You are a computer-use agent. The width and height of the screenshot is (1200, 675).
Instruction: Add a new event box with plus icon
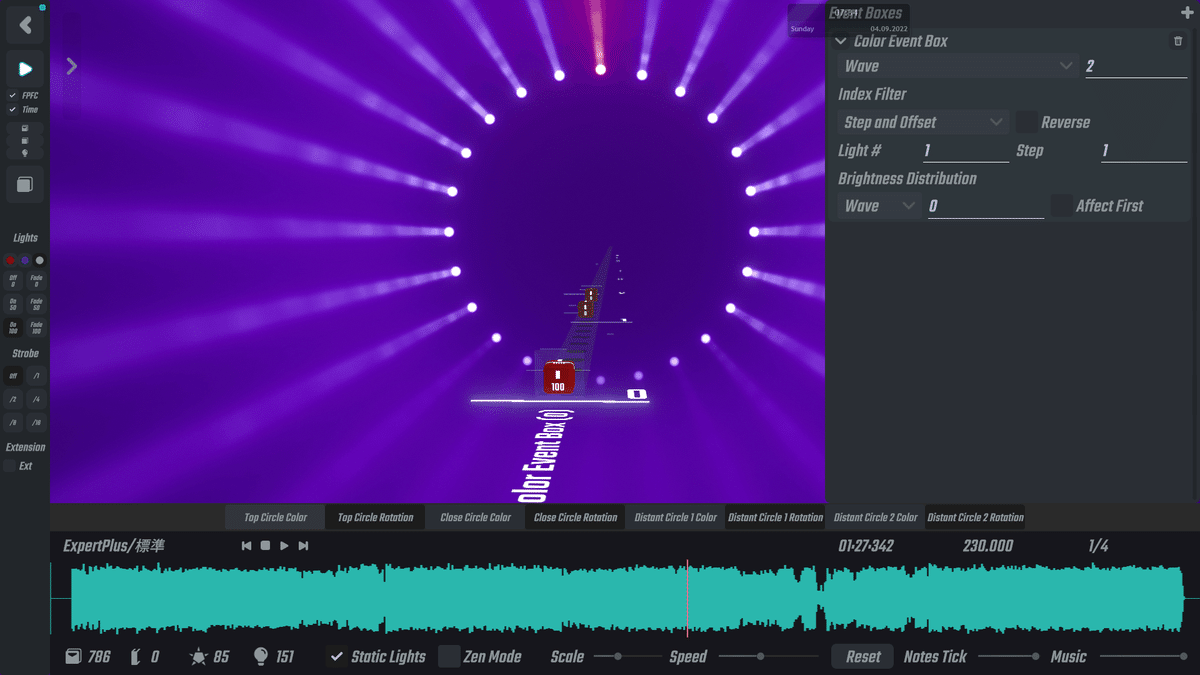[x=1187, y=13]
